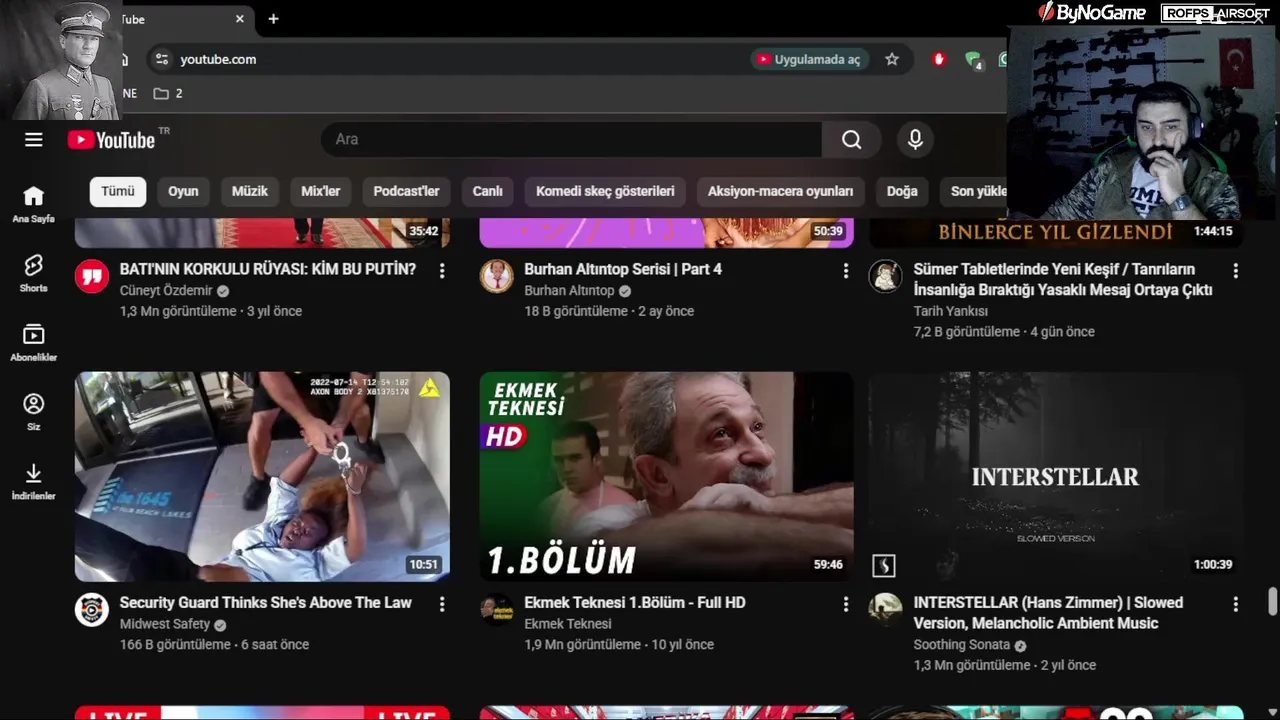Image resolution: width=1280 pixels, height=720 pixels.
Task: Select the Doğa filter chip
Action: click(902, 191)
